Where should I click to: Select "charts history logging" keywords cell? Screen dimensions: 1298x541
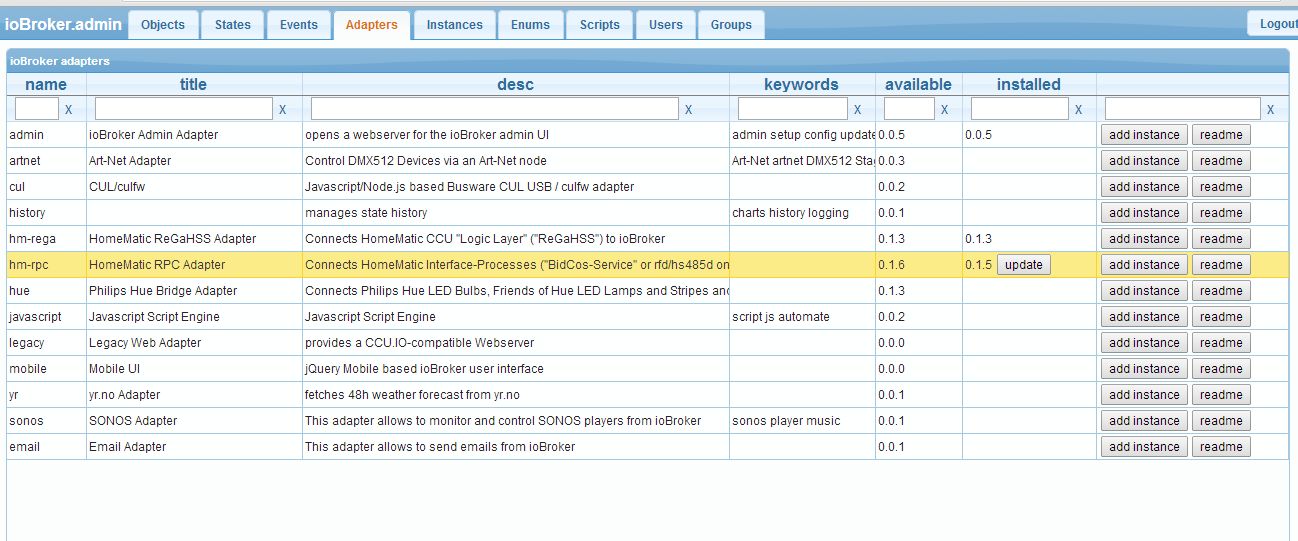[802, 213]
